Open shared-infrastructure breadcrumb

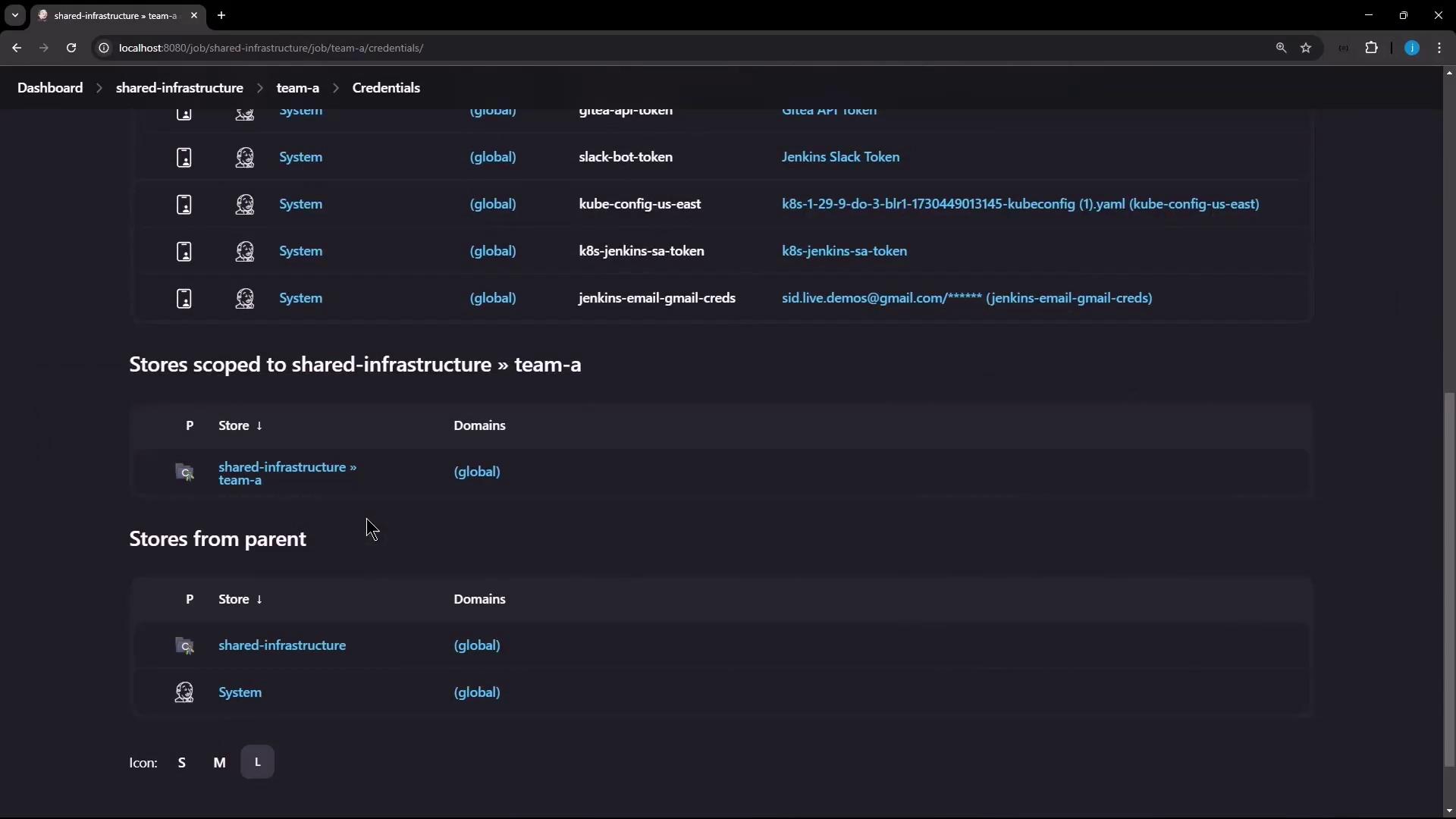180,88
